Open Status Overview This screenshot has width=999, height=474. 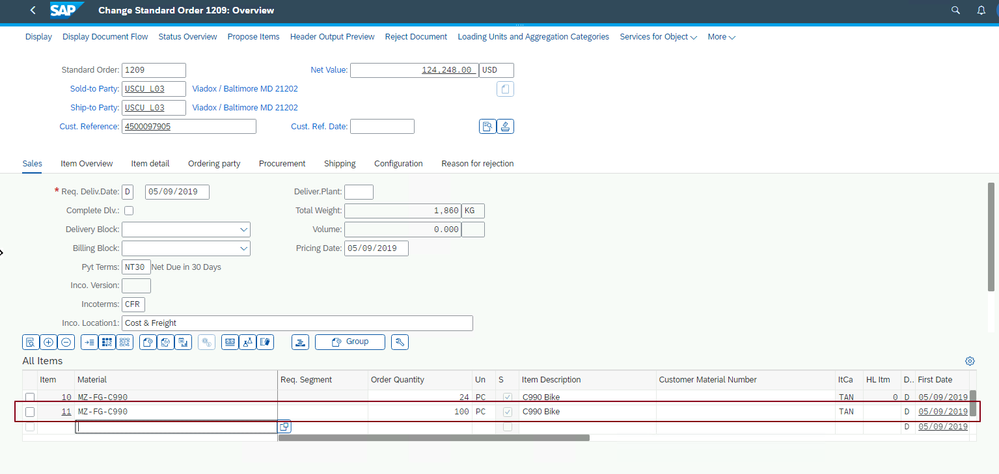188,37
